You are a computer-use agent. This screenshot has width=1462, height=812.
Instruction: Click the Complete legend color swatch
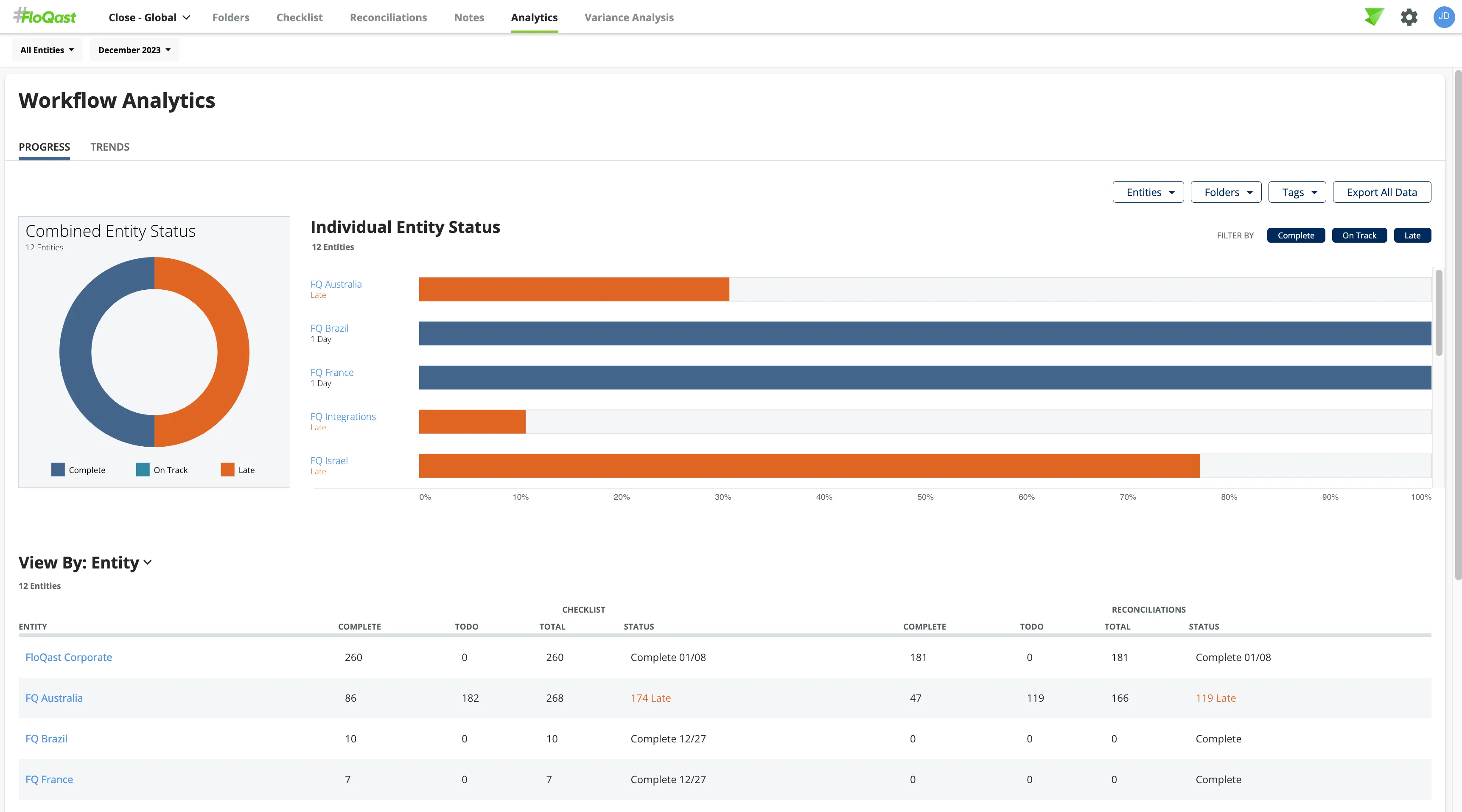(58, 469)
